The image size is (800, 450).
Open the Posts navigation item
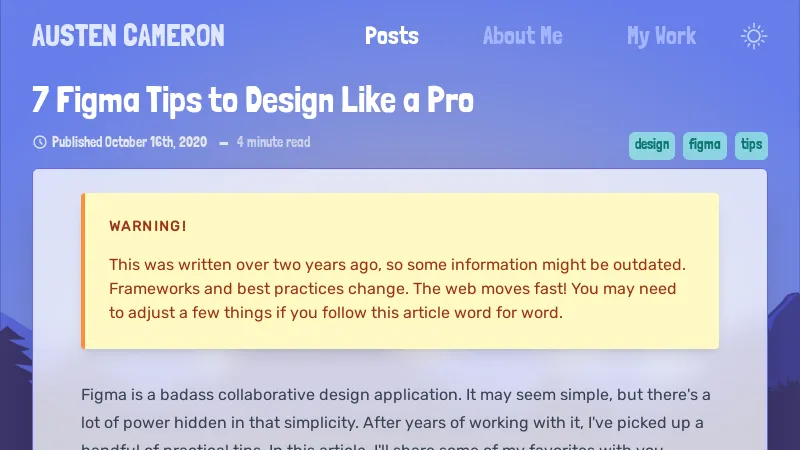tap(392, 37)
